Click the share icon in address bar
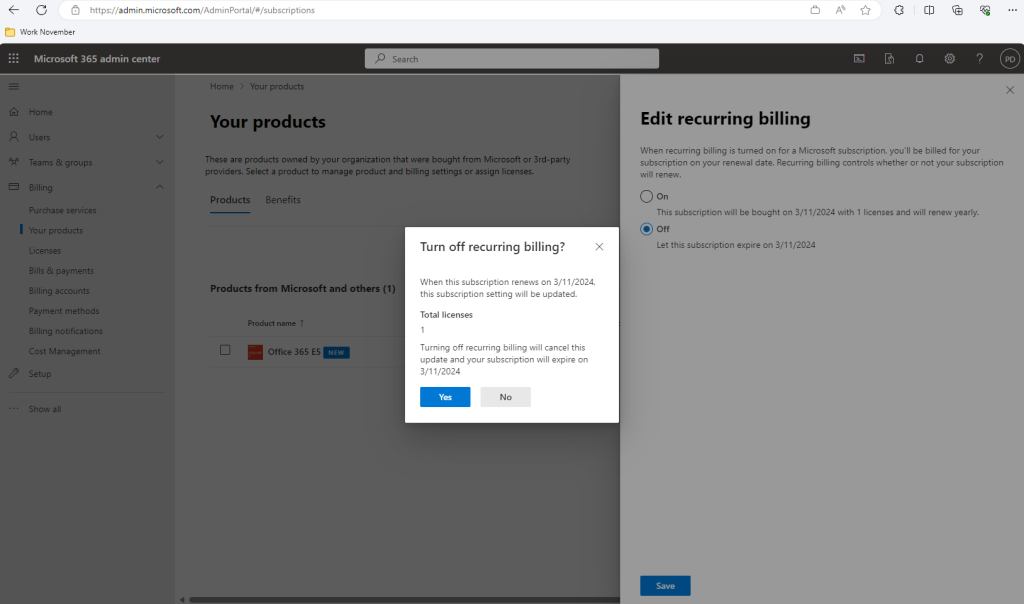The image size is (1024, 604). pos(815,10)
